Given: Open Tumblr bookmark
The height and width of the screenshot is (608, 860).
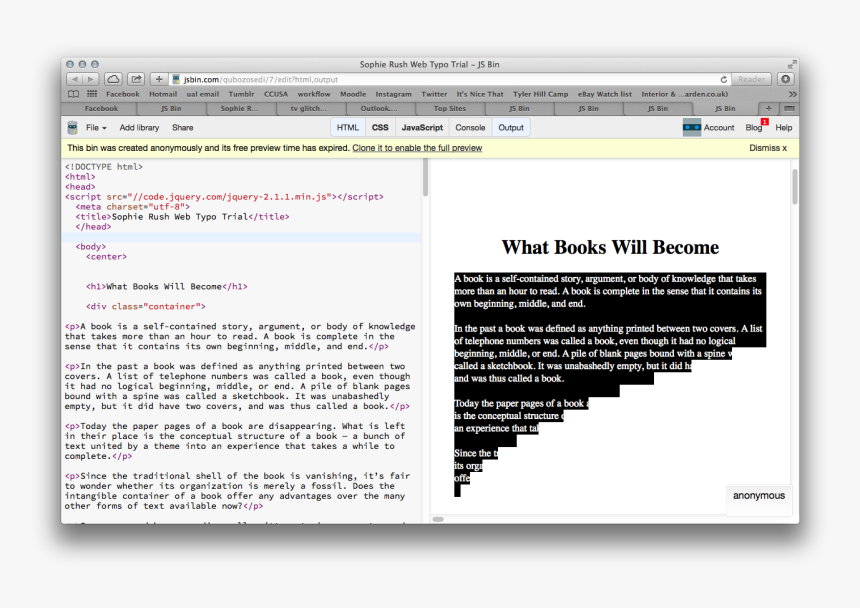Looking at the screenshot, I should pyautogui.click(x=241, y=94).
